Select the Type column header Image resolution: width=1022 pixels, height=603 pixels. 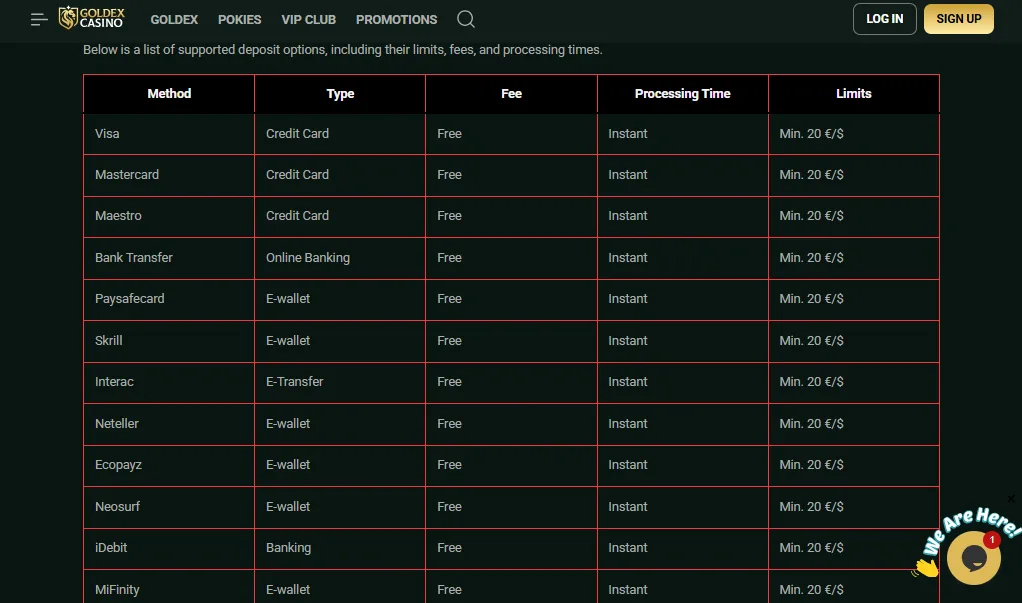(340, 94)
